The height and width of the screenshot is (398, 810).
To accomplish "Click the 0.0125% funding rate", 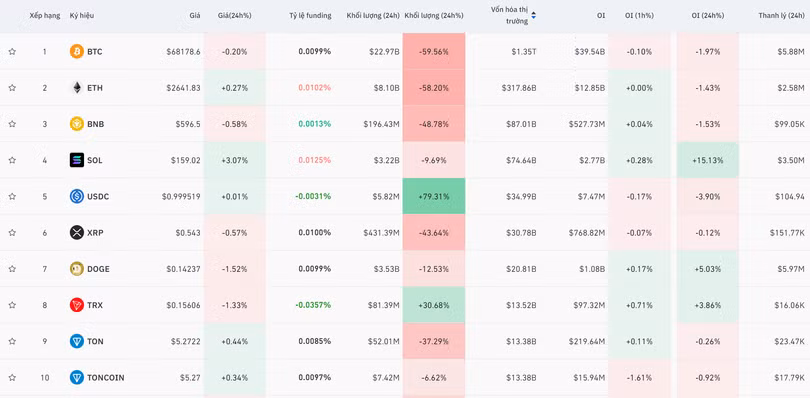I will pos(315,160).
